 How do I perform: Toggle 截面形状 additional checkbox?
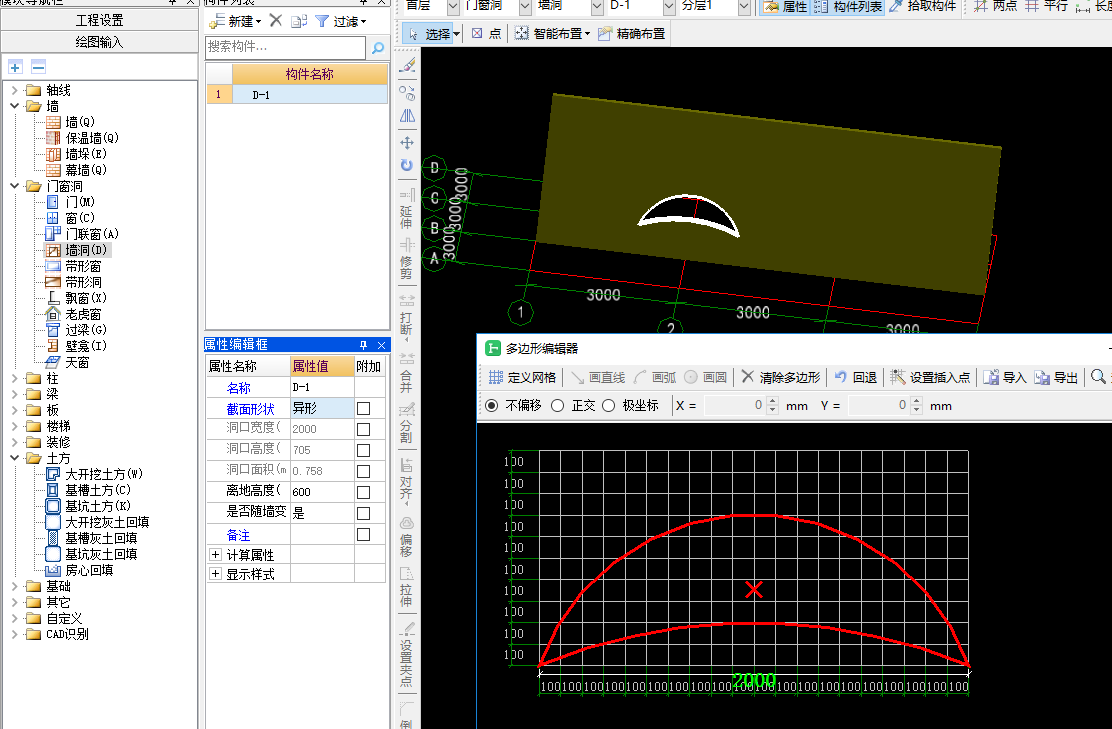pyautogui.click(x=364, y=408)
